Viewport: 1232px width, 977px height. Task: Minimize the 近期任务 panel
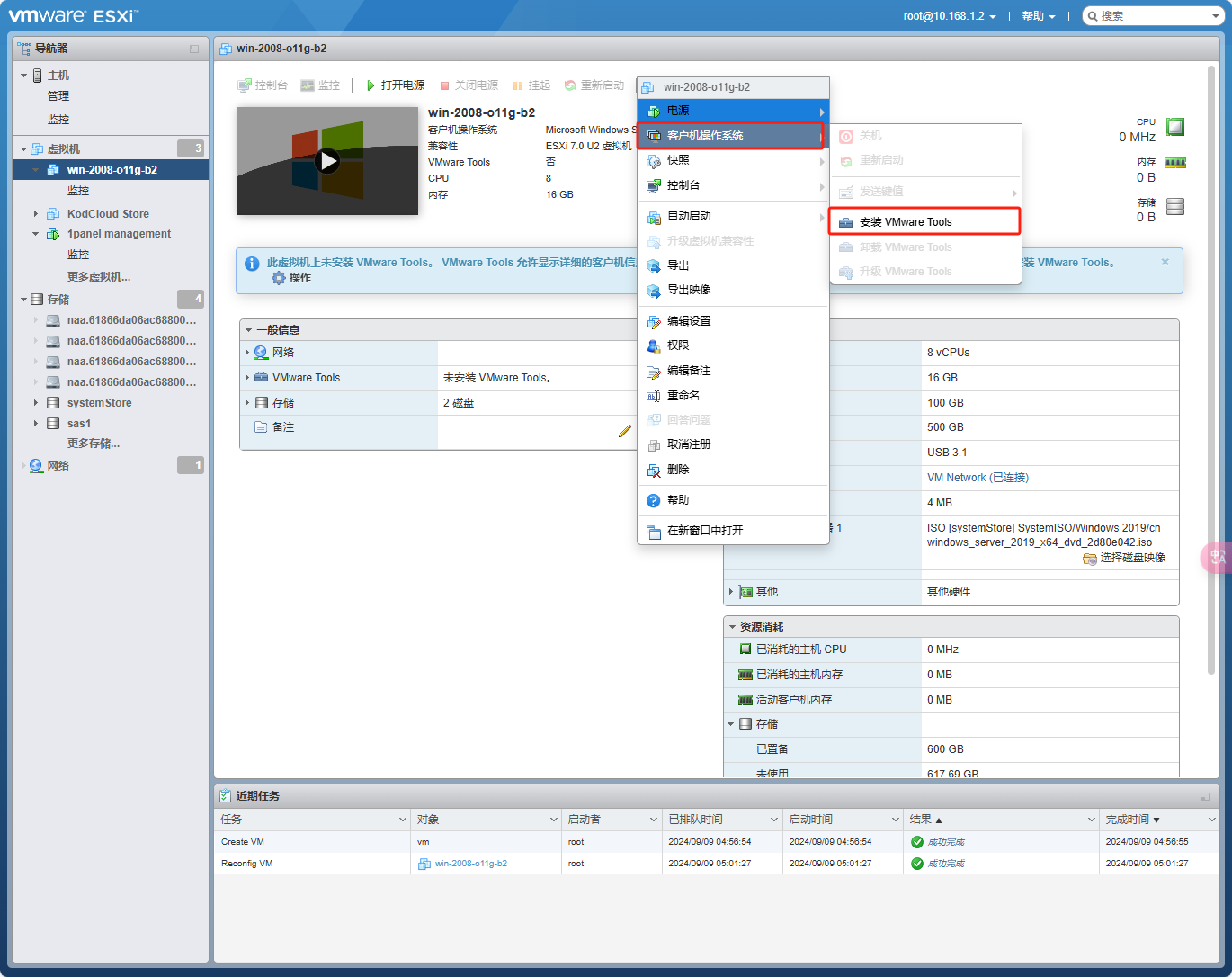pyautogui.click(x=1205, y=796)
